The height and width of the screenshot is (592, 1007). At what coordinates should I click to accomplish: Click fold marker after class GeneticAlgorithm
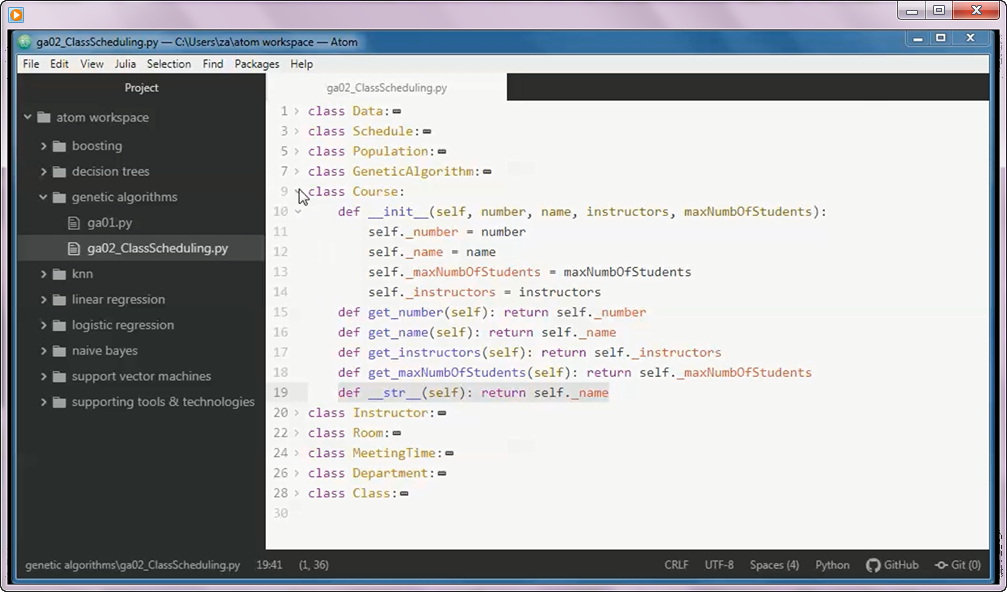point(487,172)
